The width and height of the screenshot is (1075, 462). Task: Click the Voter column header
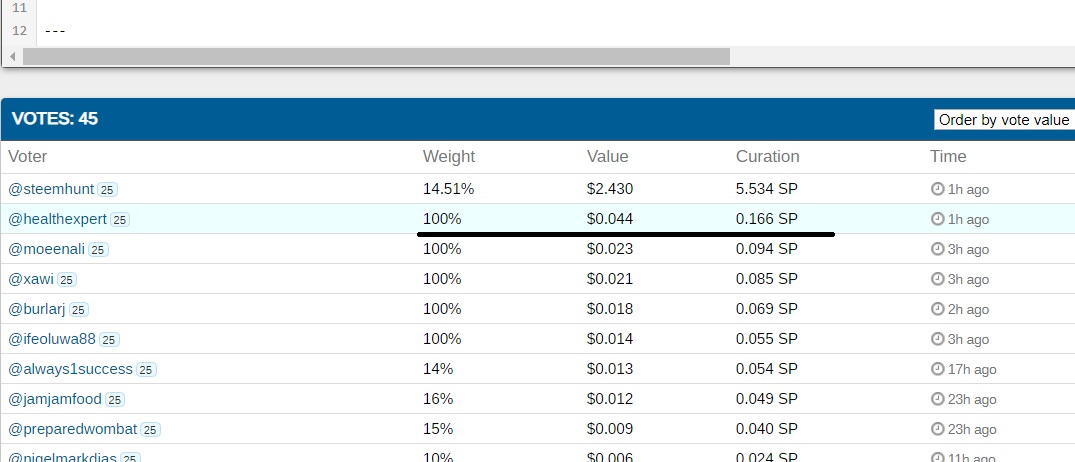coord(27,156)
